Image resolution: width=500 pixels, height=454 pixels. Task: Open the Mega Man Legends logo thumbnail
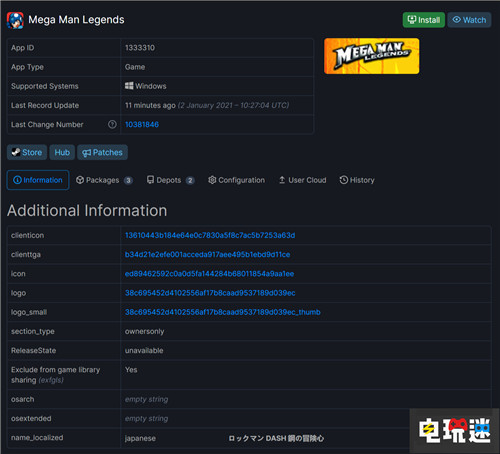coord(372,56)
